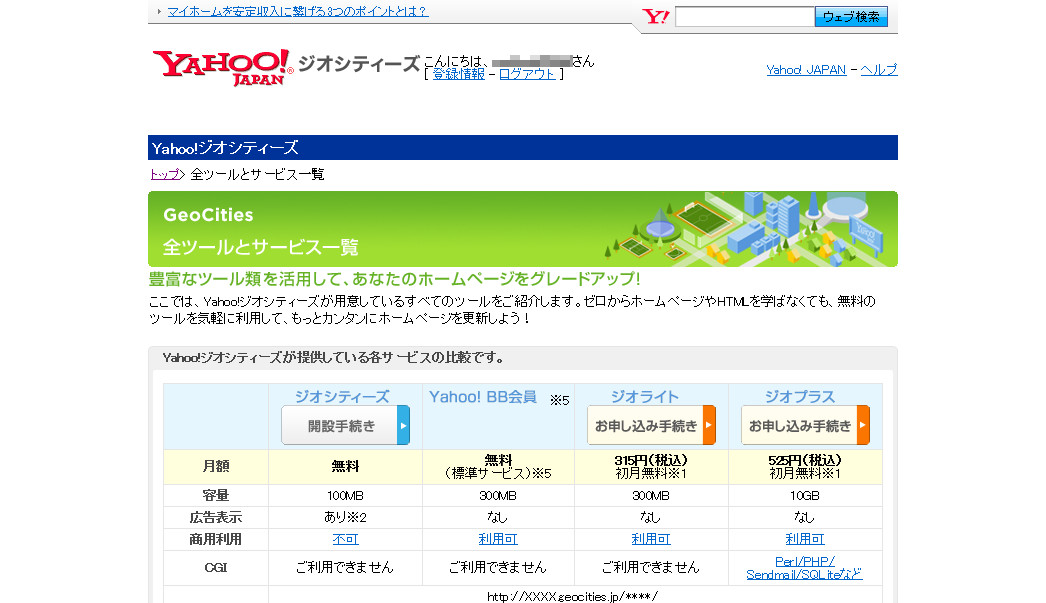The width and height of the screenshot is (1046, 603).
Task: Click 利用可 link in ジオプラス column
Action: (x=805, y=539)
